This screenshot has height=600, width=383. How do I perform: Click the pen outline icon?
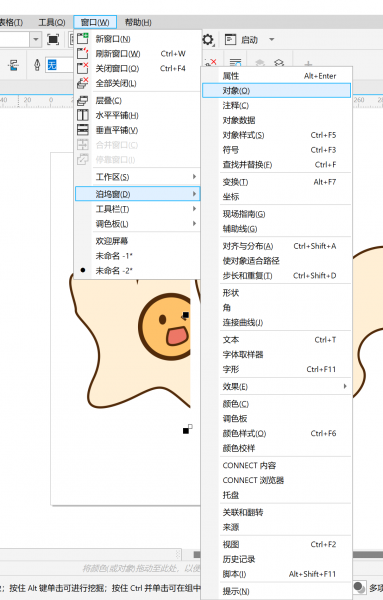[37, 65]
